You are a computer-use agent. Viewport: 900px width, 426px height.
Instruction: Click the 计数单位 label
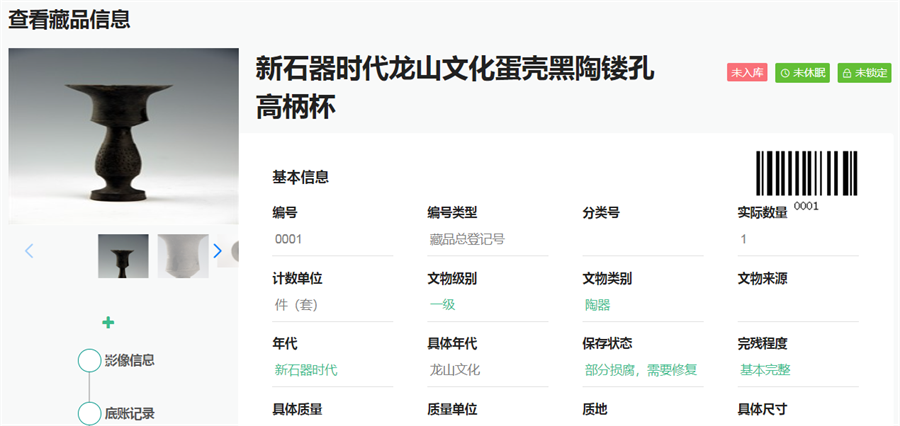[x=297, y=279]
